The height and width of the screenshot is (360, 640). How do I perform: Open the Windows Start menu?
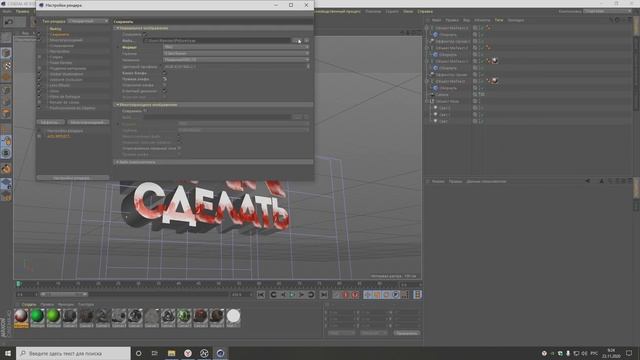(x=8, y=353)
